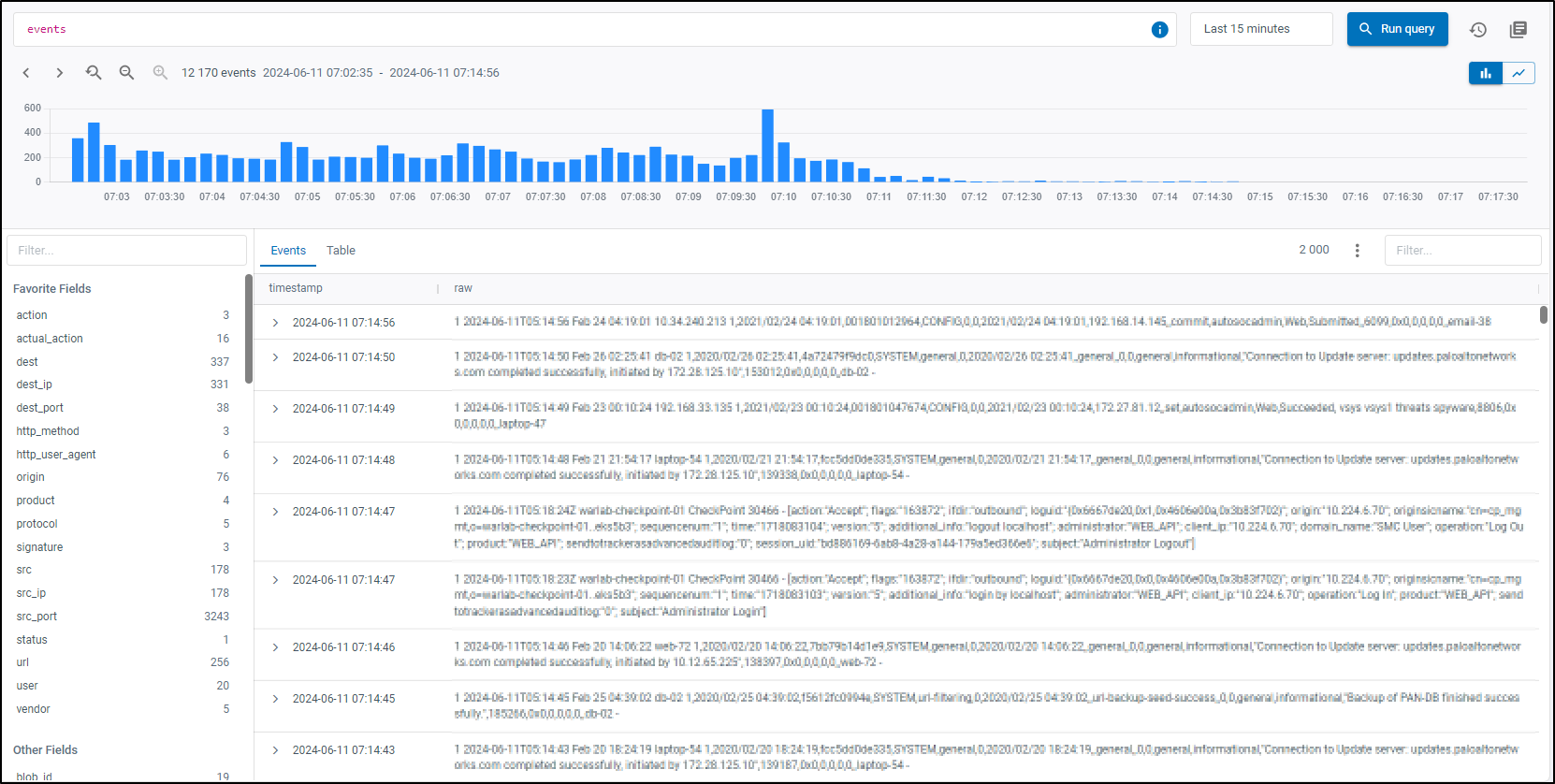Switch to line chart view
Viewport: 1555px width, 784px height.
[x=1519, y=73]
